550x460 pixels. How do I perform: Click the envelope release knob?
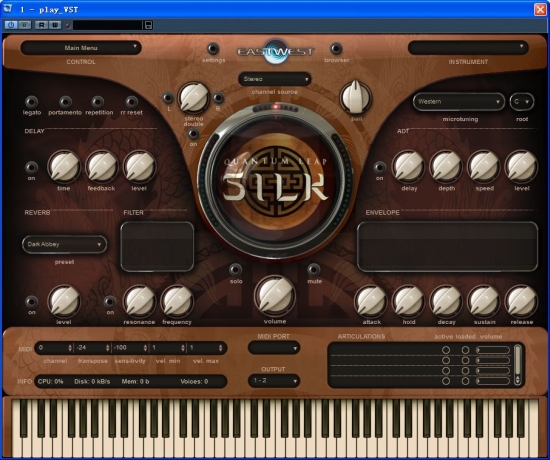[522, 301]
